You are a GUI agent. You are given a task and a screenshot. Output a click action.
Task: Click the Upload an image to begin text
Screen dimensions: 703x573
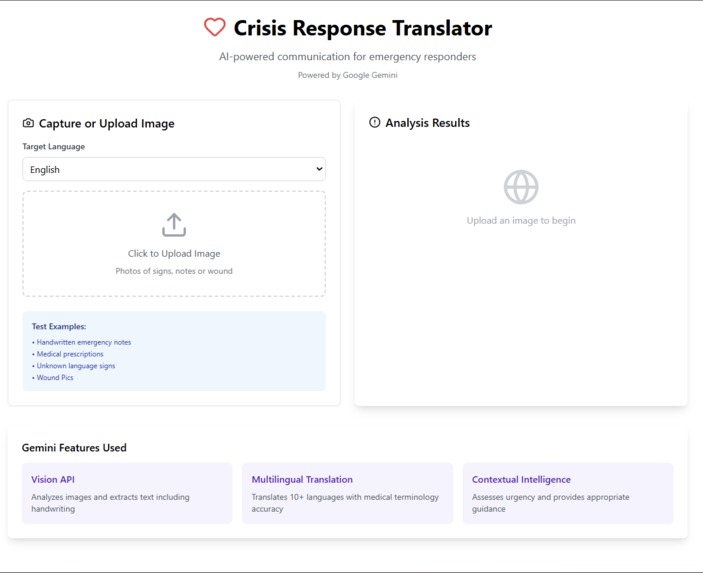(x=521, y=221)
